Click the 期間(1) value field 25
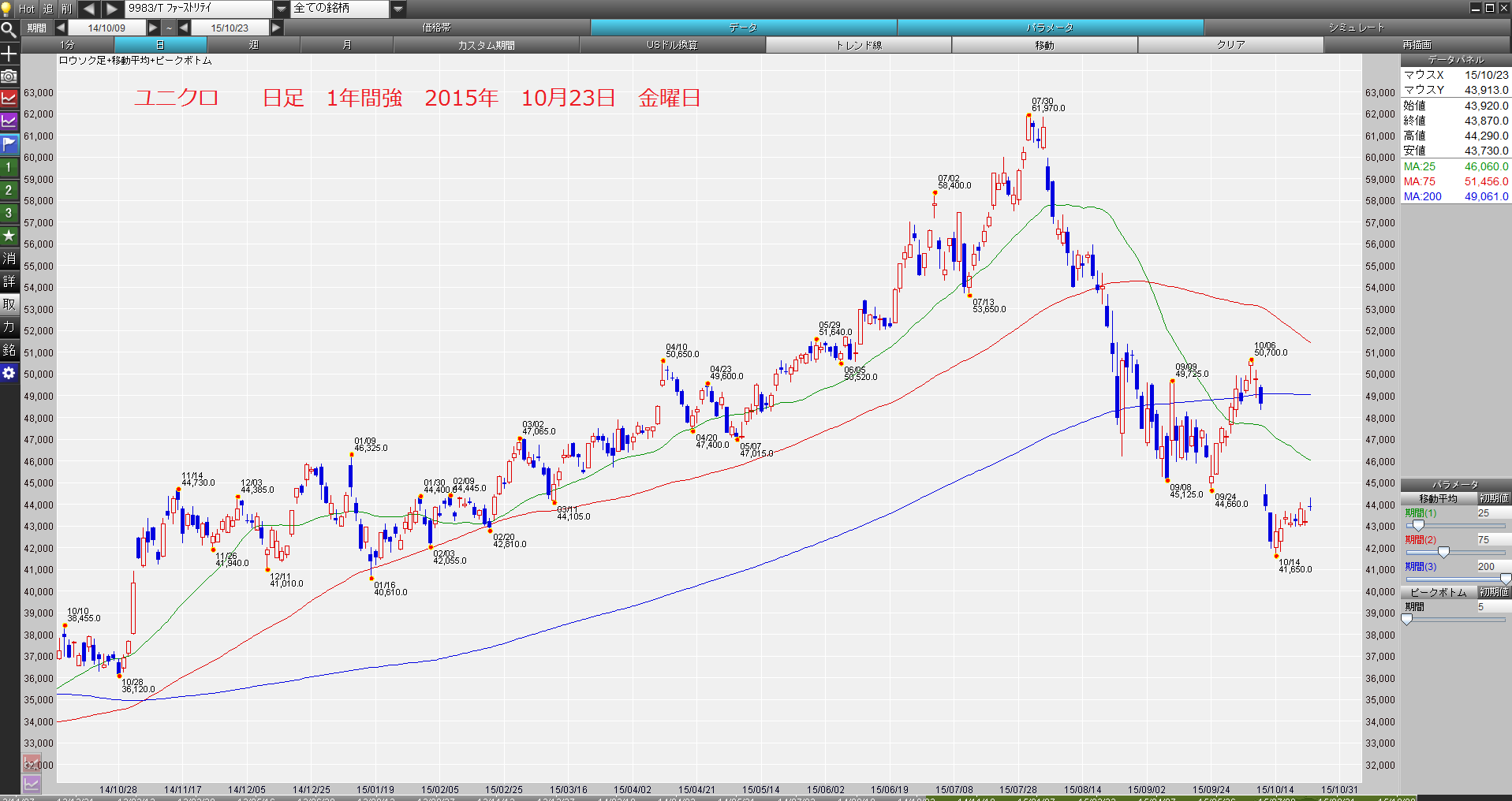The image size is (1512, 801). point(1493,513)
